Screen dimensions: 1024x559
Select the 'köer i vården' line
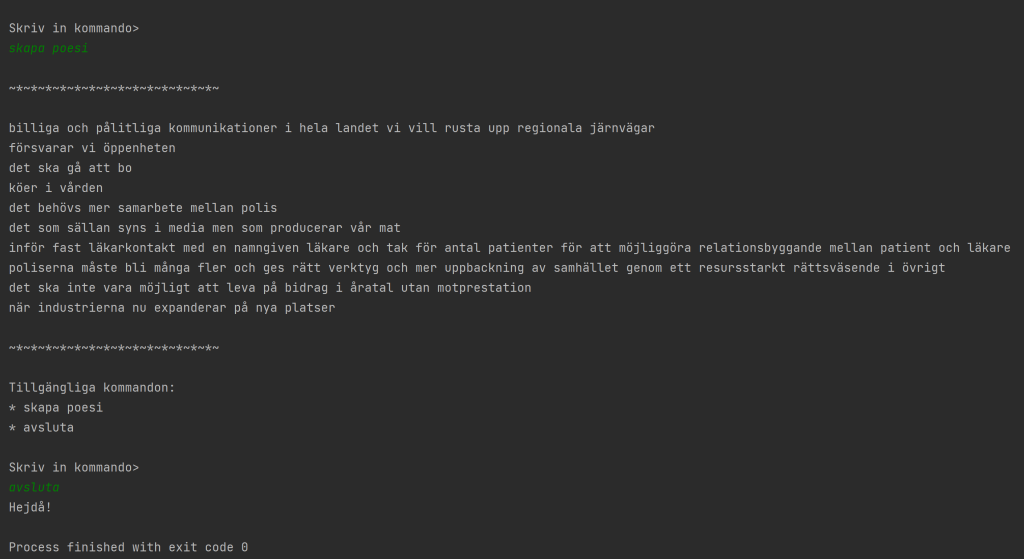click(56, 188)
